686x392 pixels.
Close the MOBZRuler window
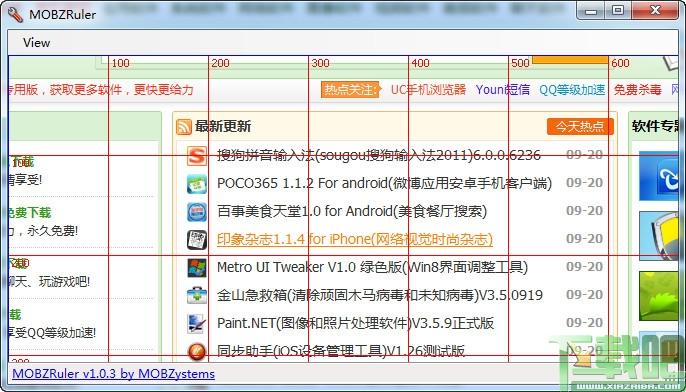(x=655, y=10)
